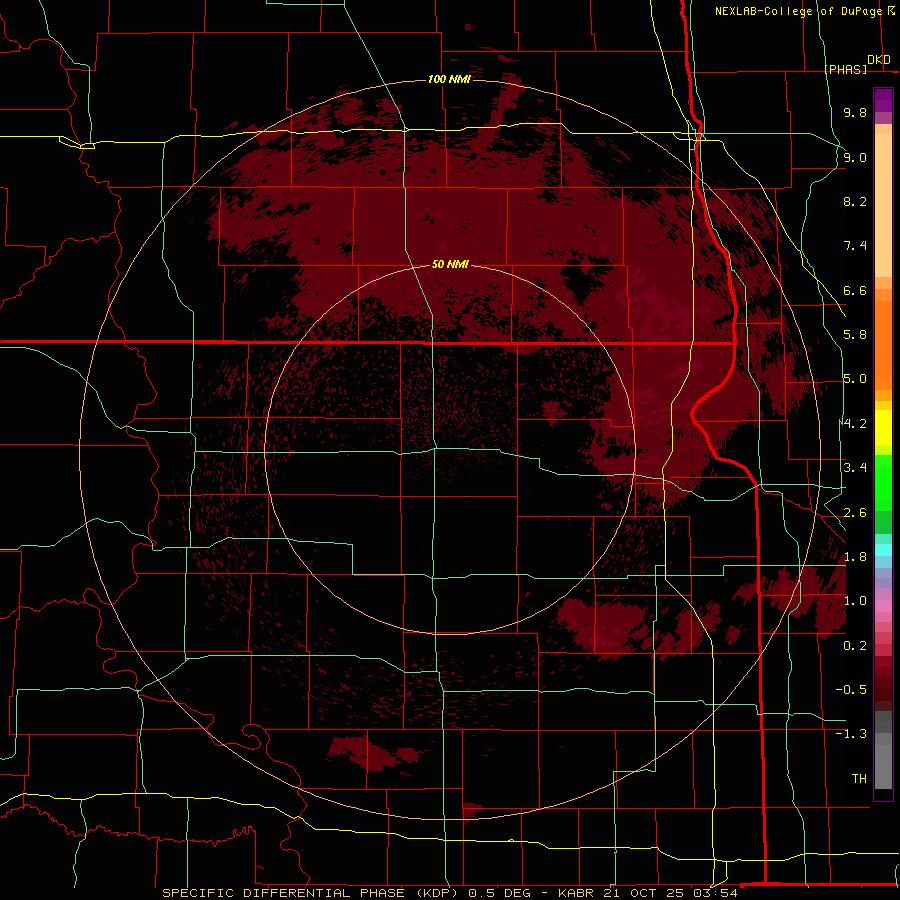Pick the purple top band of the color scale
This screenshot has height=900, width=900.
883,100
